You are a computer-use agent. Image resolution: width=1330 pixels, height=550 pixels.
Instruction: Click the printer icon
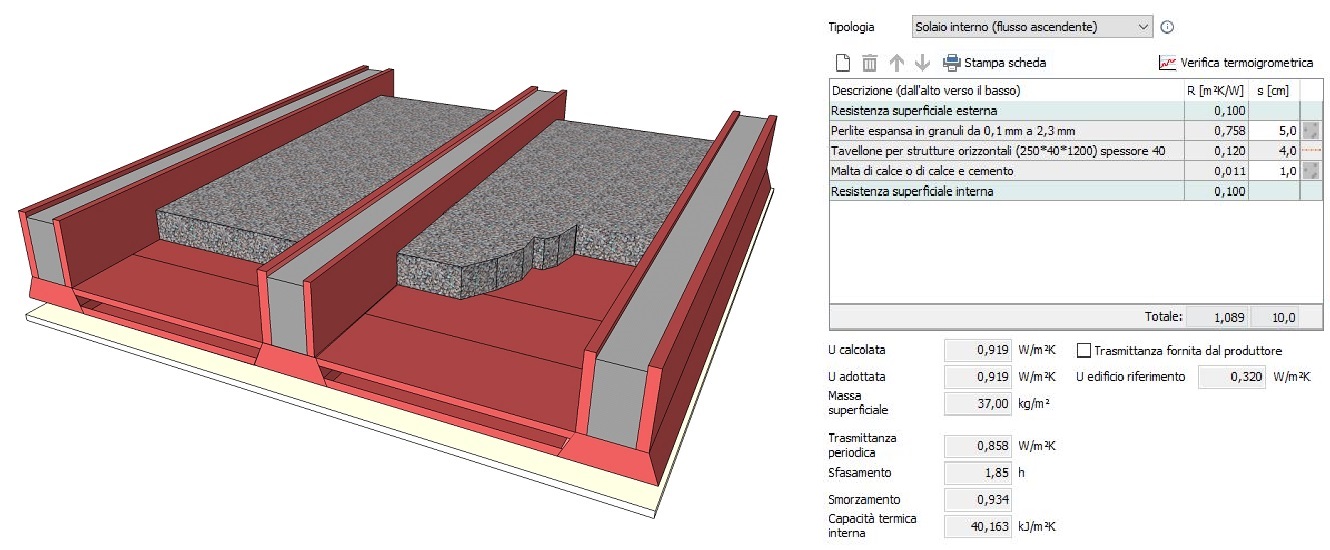pos(952,63)
